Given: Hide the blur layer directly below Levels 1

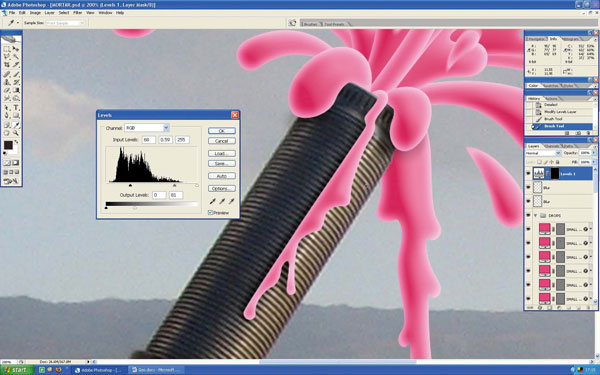Looking at the screenshot, I should (x=528, y=188).
